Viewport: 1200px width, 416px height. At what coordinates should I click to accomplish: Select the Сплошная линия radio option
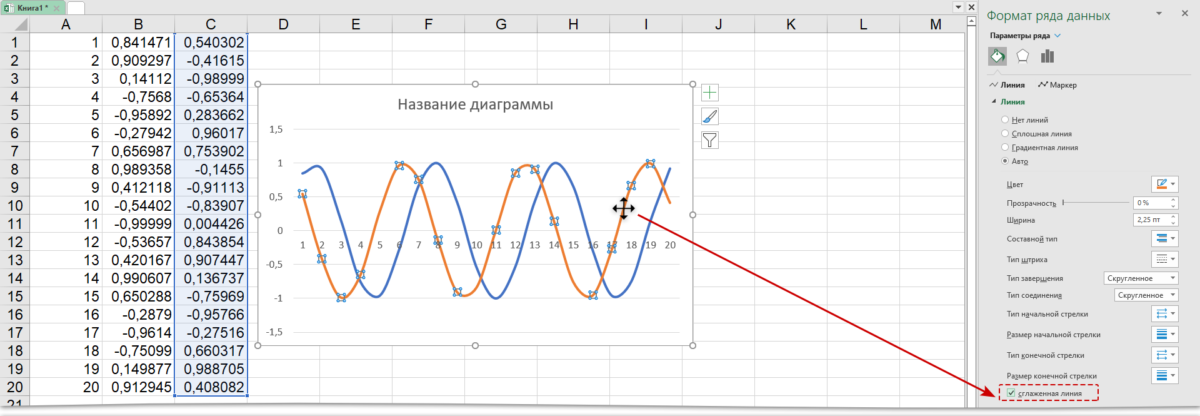tap(1005, 133)
